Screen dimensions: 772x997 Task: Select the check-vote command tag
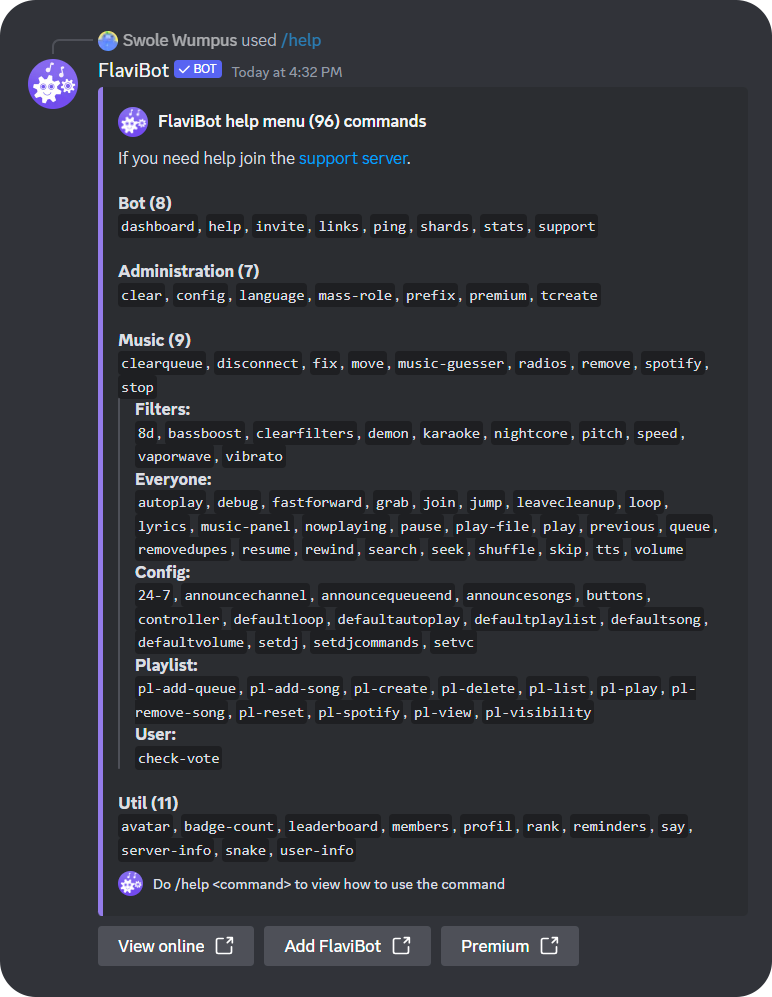pos(178,758)
